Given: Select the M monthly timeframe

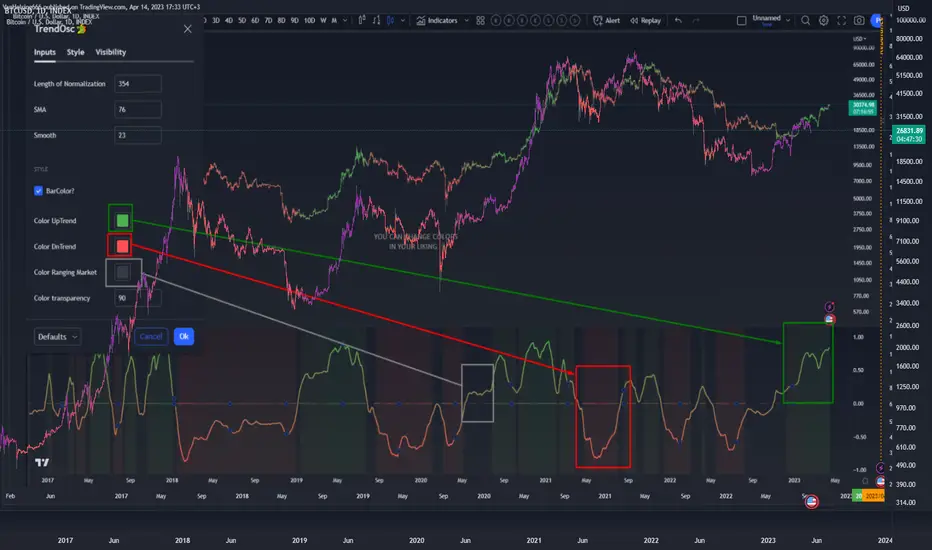Looking at the screenshot, I should pyautogui.click(x=334, y=21).
